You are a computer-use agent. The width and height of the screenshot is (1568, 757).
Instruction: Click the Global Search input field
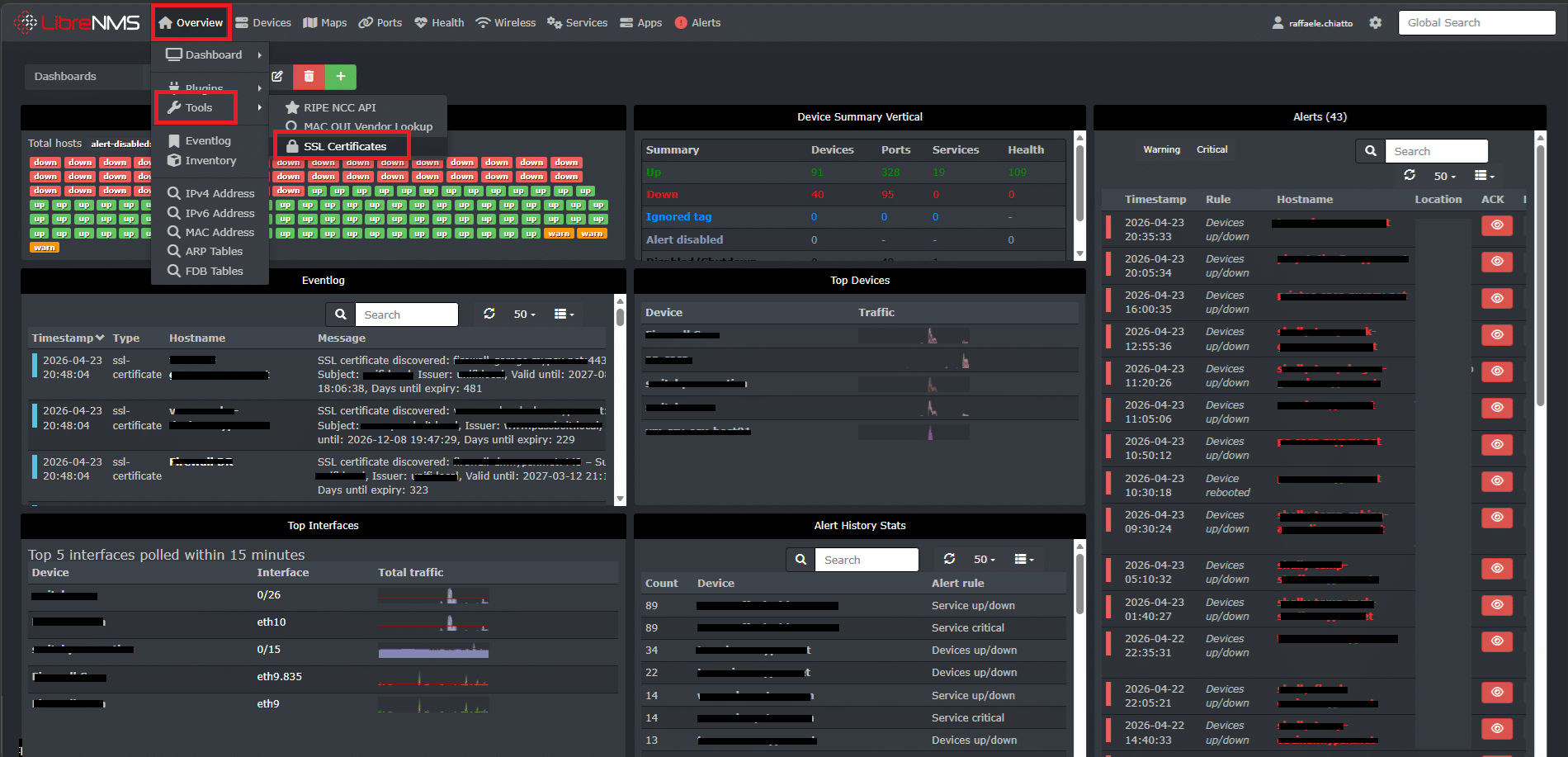(x=1476, y=23)
